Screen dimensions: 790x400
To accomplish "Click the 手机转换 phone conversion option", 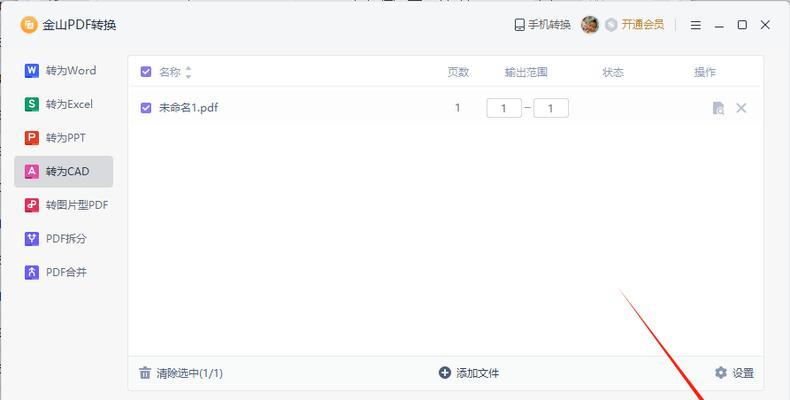I will (x=542, y=24).
